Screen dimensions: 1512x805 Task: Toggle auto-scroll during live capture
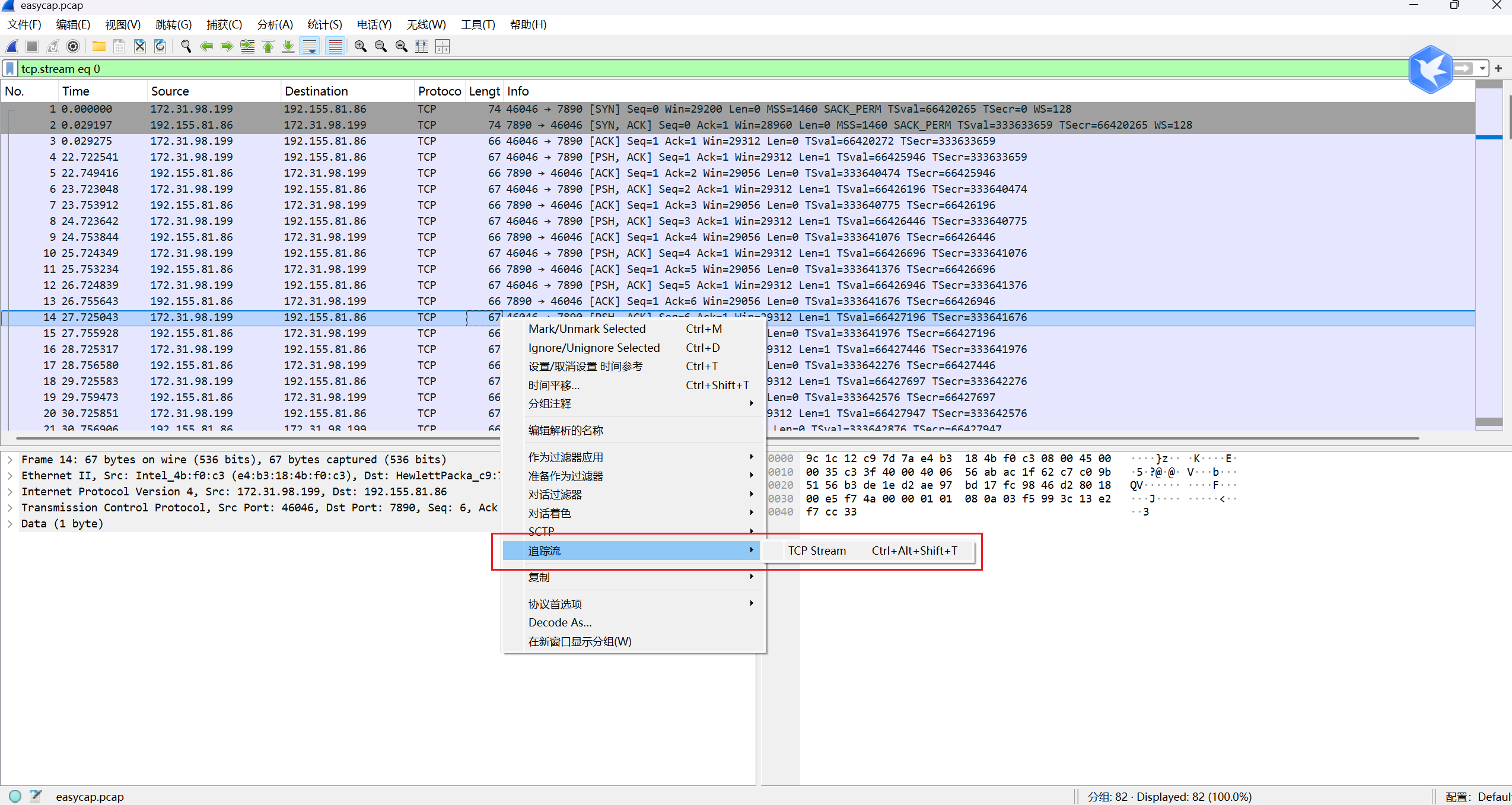coord(309,46)
